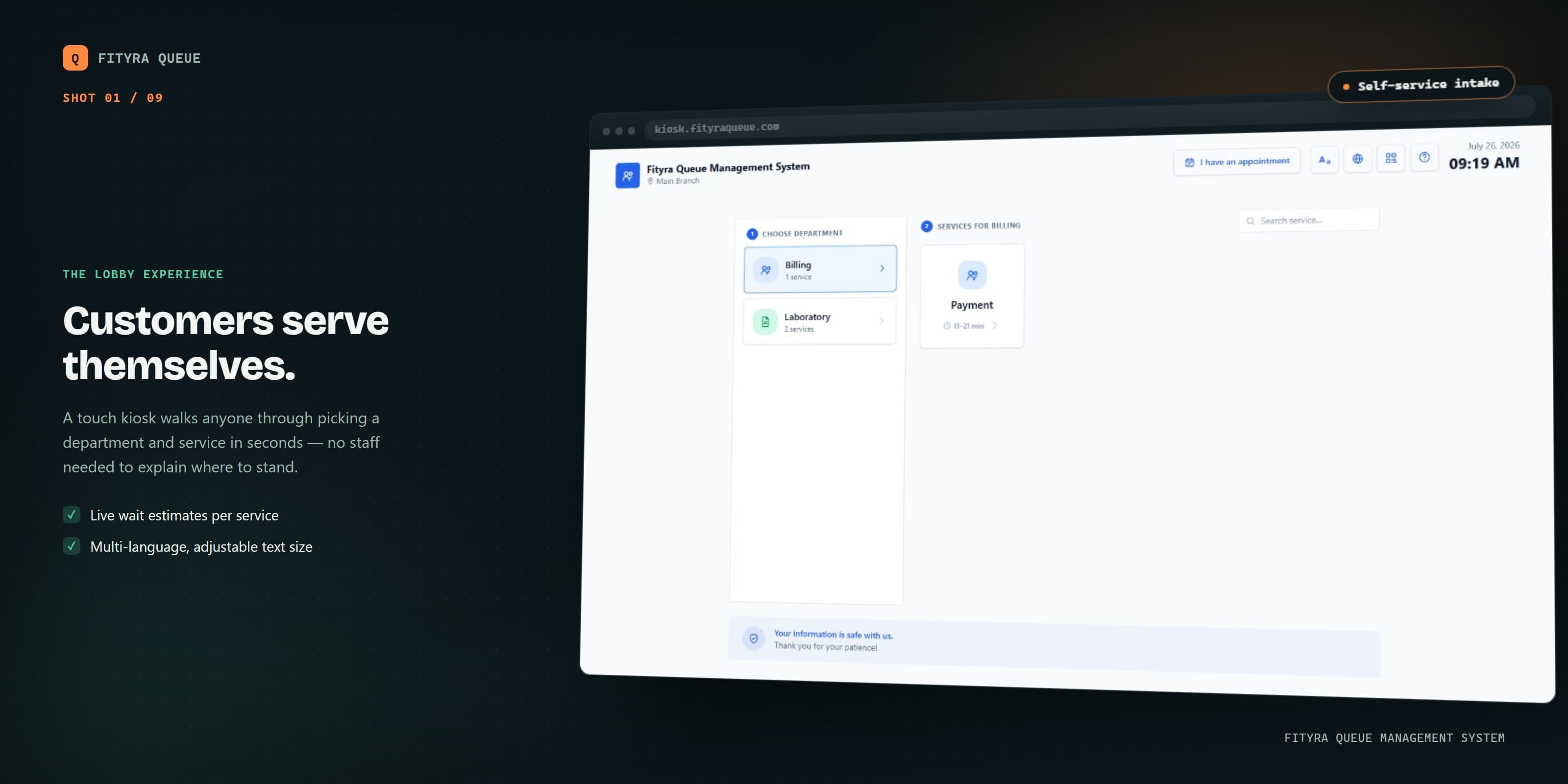Focus the Search service field
Image resolution: width=1568 pixels, height=784 pixels.
pyautogui.click(x=1309, y=220)
